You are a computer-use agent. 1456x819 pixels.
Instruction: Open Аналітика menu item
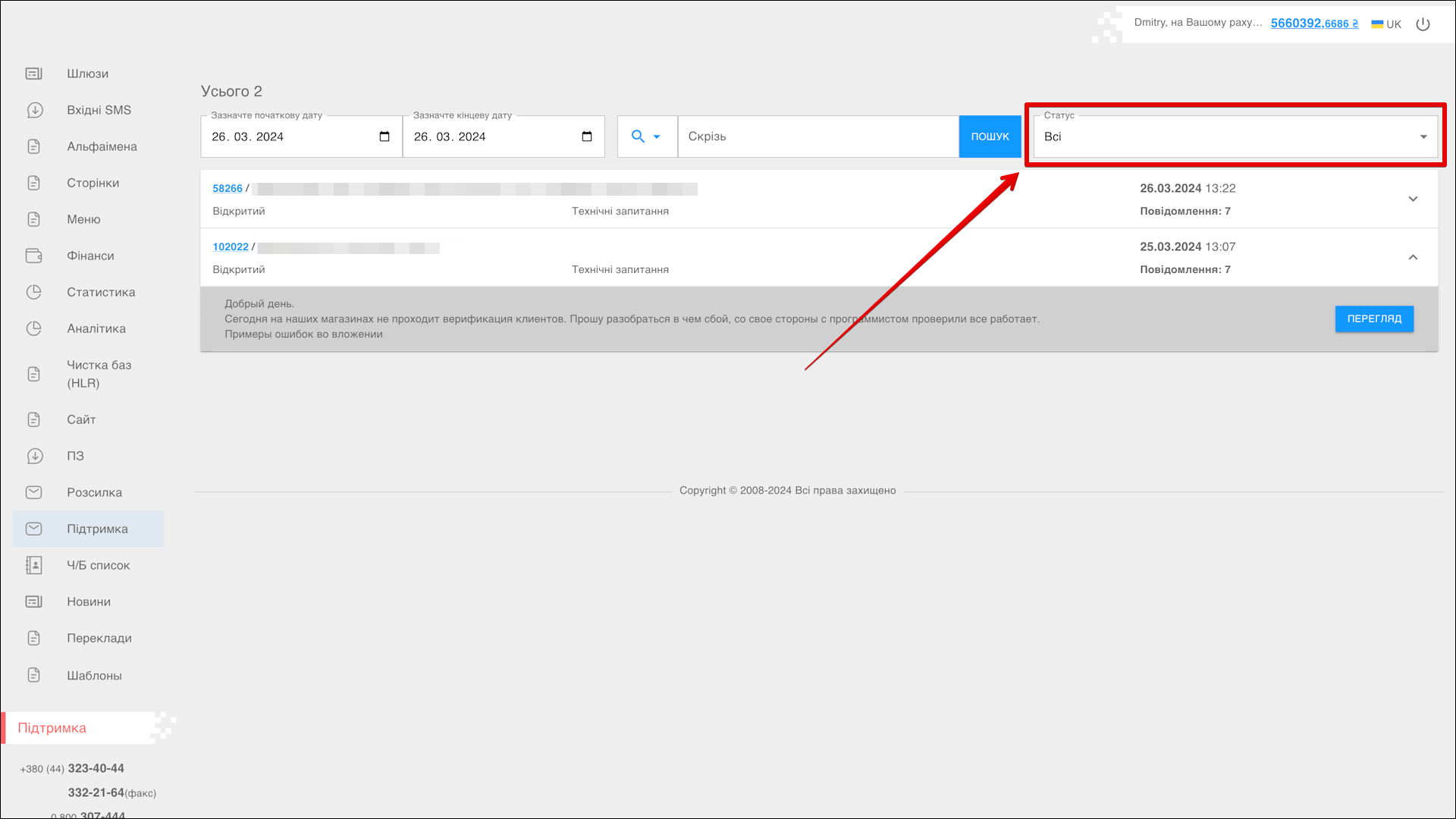coord(96,328)
